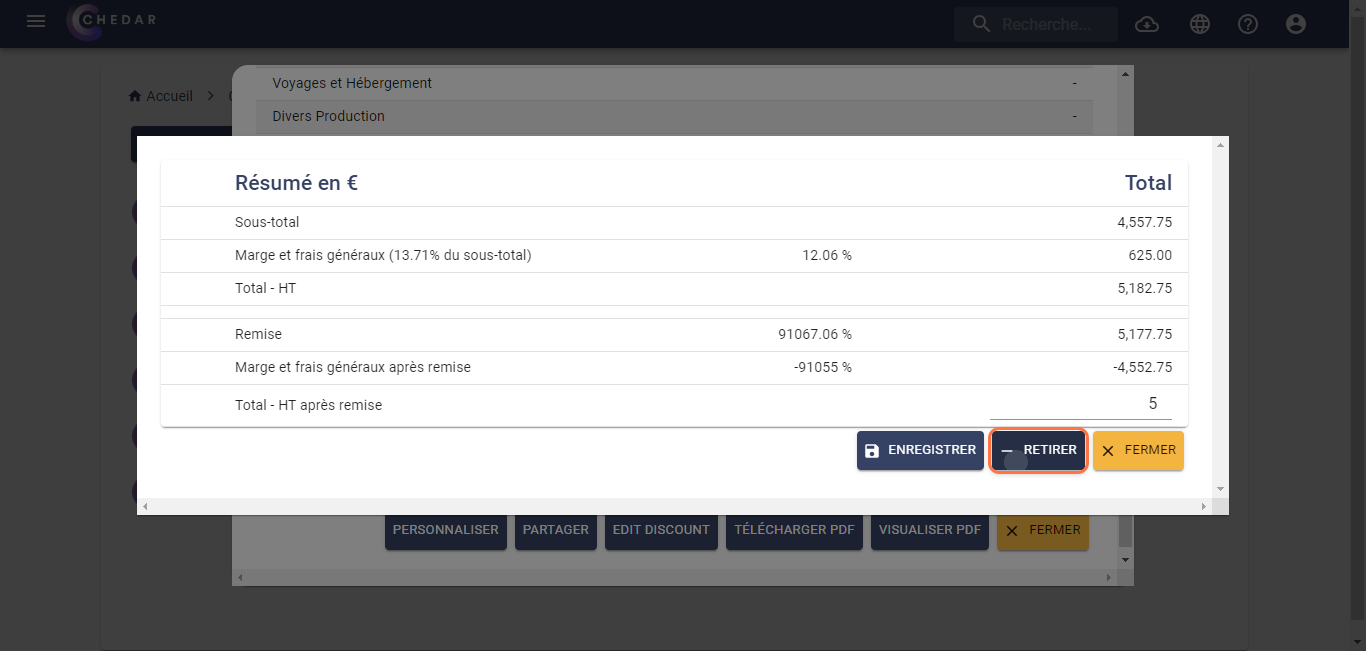Go to Accueil breadcrumb link
1366x651 pixels.
click(x=169, y=96)
